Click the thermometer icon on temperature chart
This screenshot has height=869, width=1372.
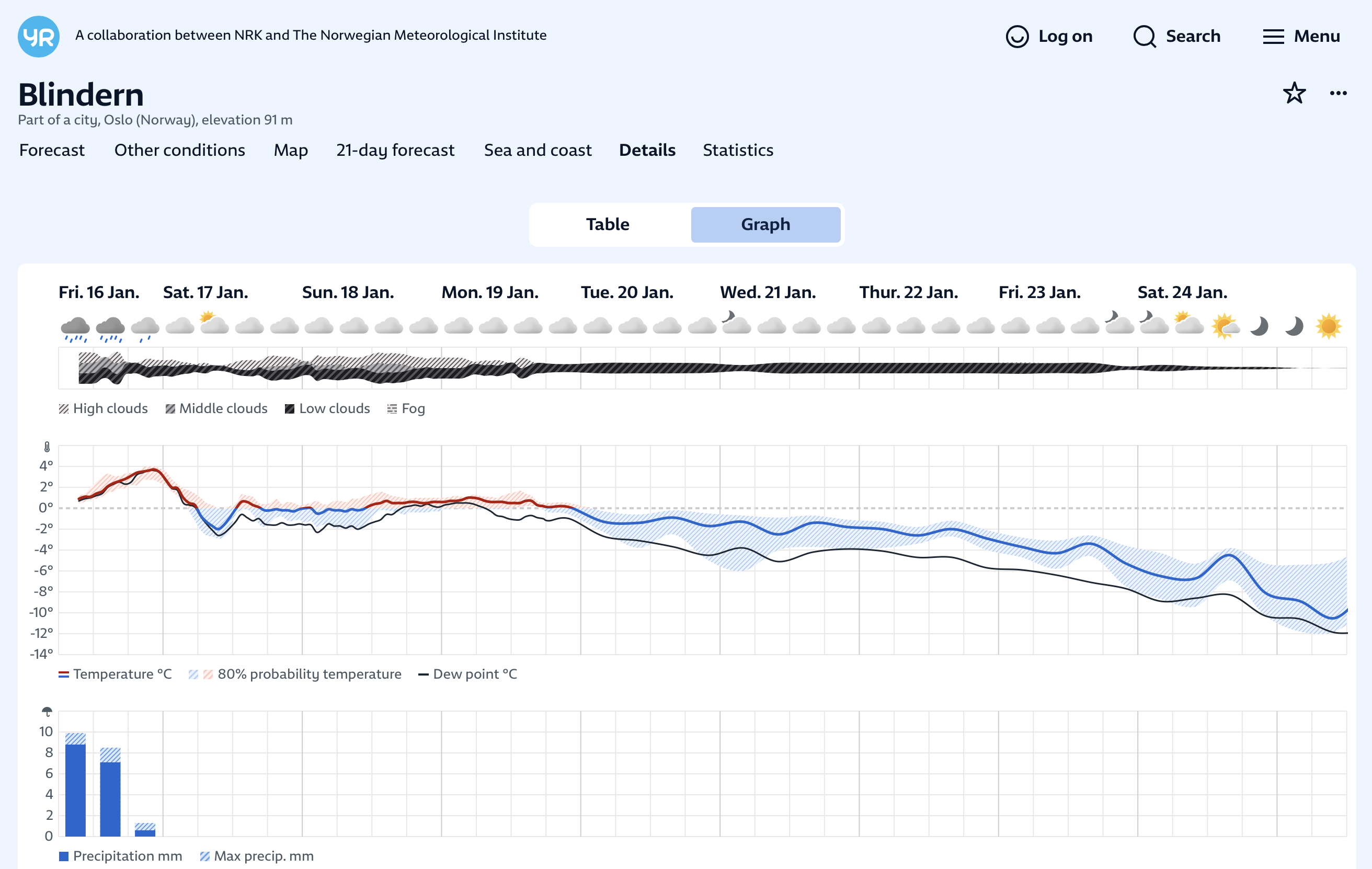(47, 448)
